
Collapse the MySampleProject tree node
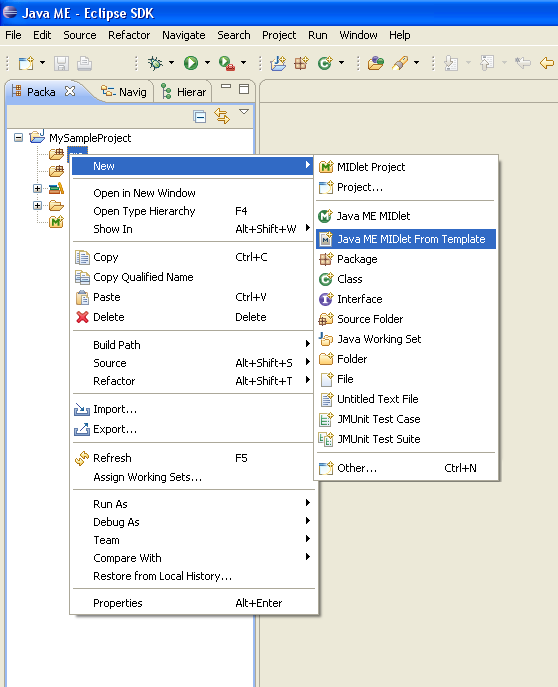click(18, 138)
